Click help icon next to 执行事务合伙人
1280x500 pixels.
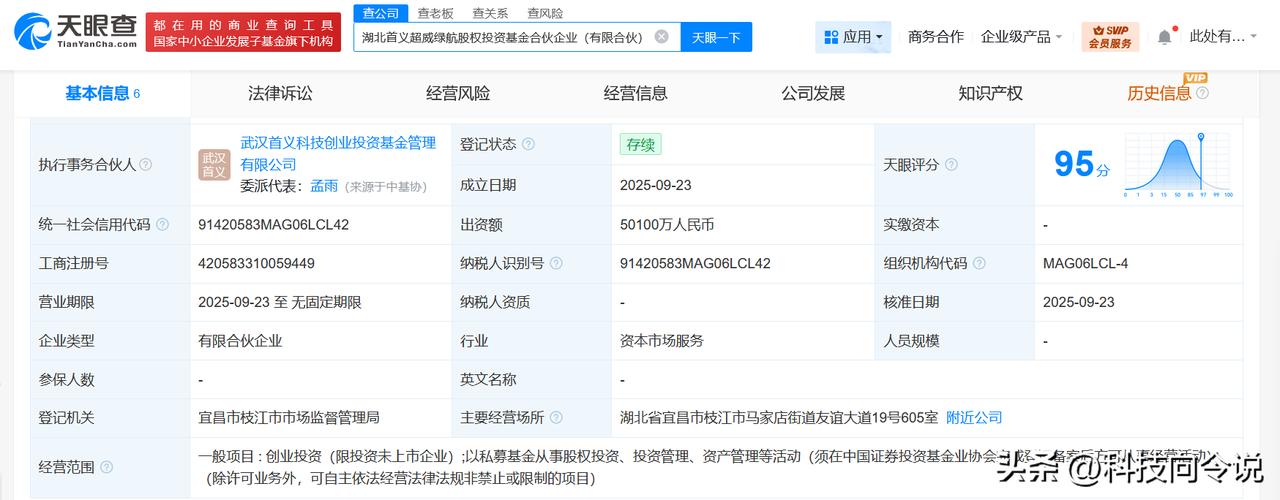(x=146, y=165)
